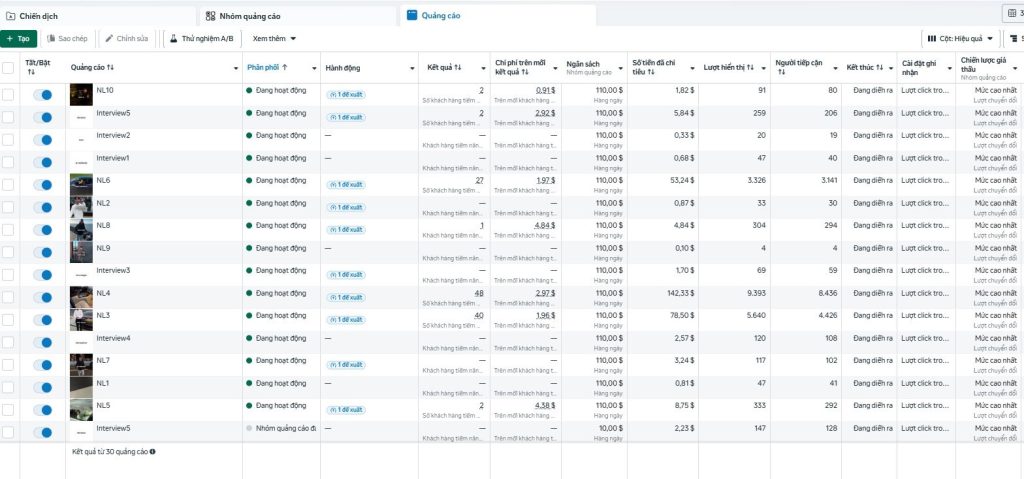1024x479 pixels.
Task: Open Thử nghiệm A/B flask icon
Action: pyautogui.click(x=173, y=39)
